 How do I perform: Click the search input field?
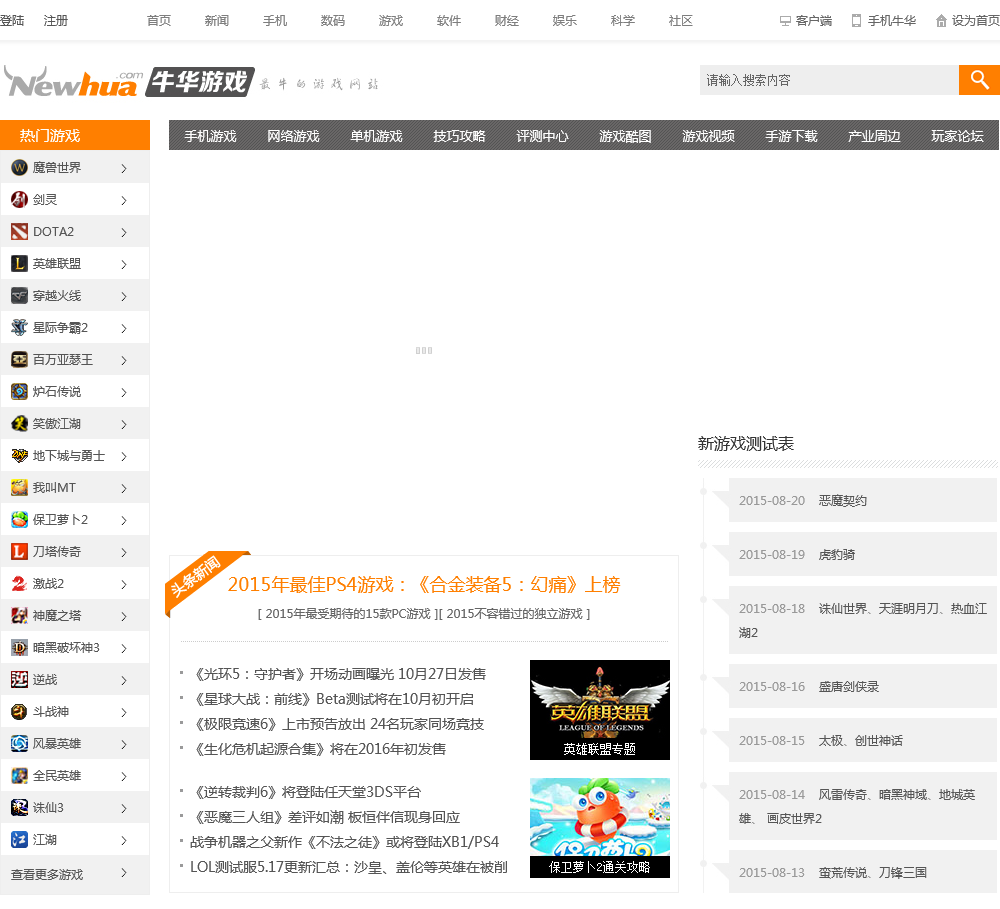click(x=829, y=80)
